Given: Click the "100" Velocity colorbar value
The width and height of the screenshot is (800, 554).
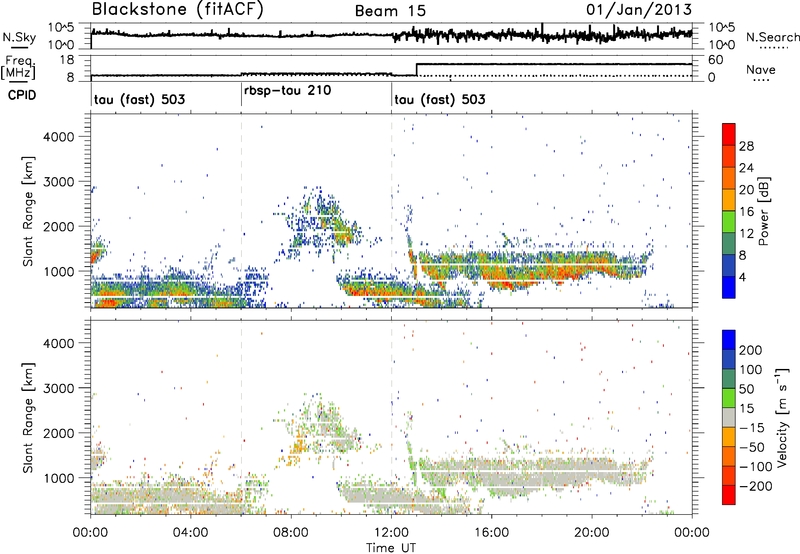Looking at the screenshot, I should tap(751, 369).
